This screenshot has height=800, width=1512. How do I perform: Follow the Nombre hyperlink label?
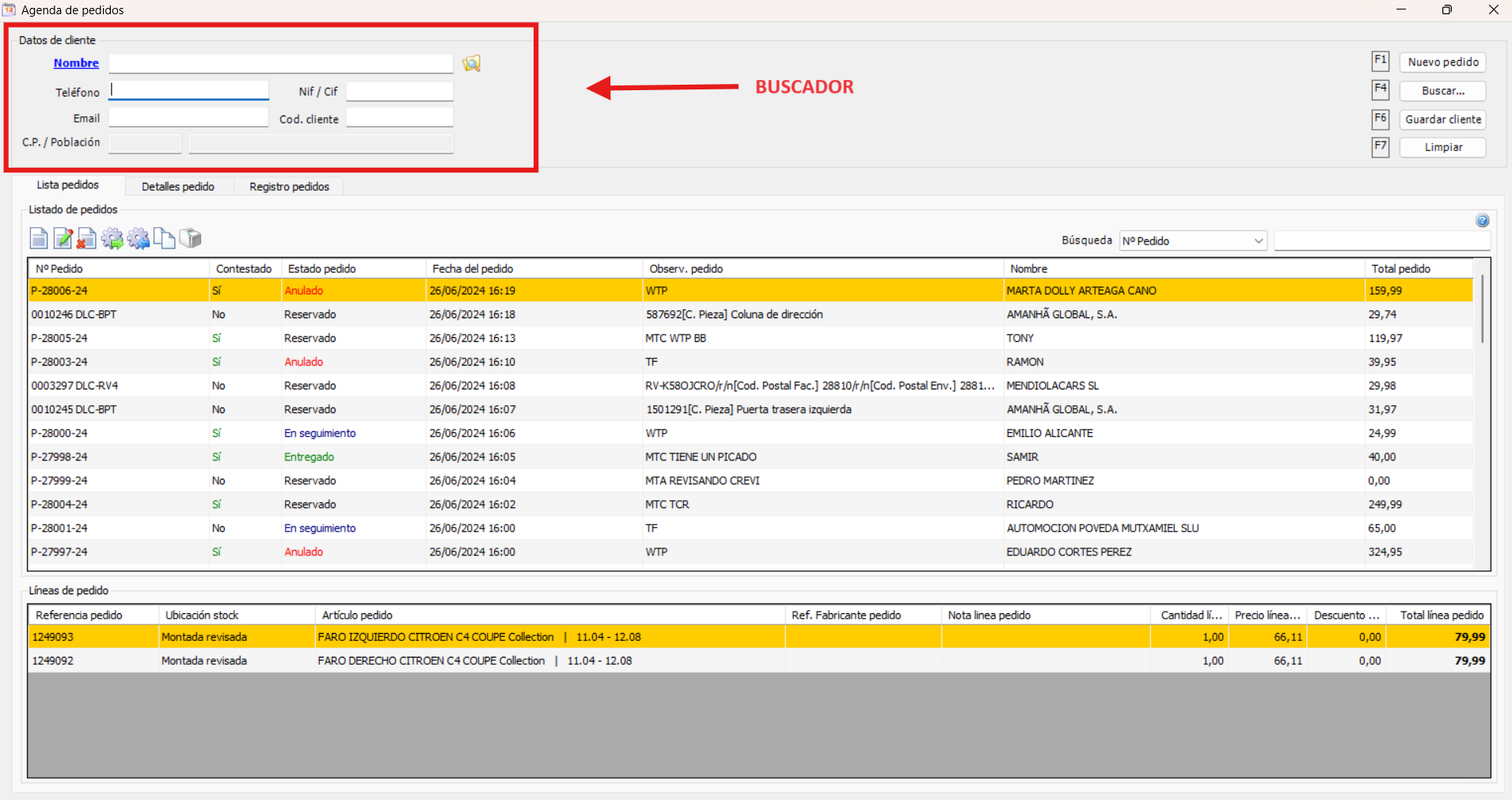76,63
